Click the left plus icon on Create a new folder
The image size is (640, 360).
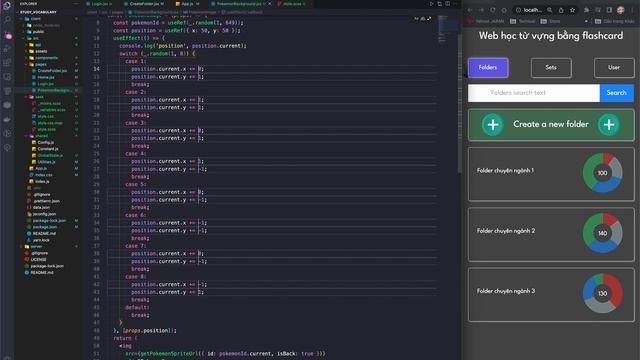pyautogui.click(x=493, y=124)
